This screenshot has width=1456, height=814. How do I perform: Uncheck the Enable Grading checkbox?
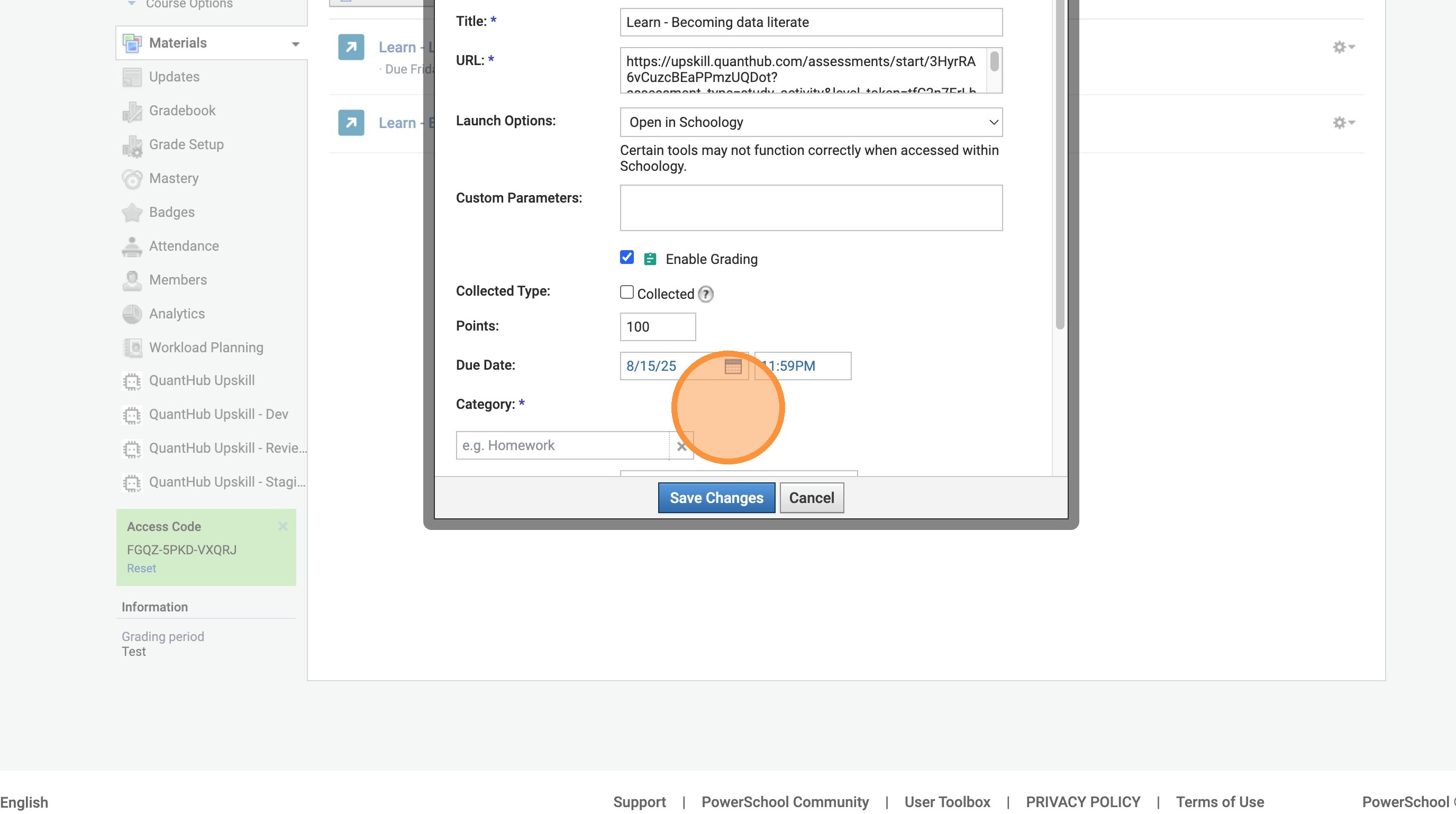tap(626, 258)
